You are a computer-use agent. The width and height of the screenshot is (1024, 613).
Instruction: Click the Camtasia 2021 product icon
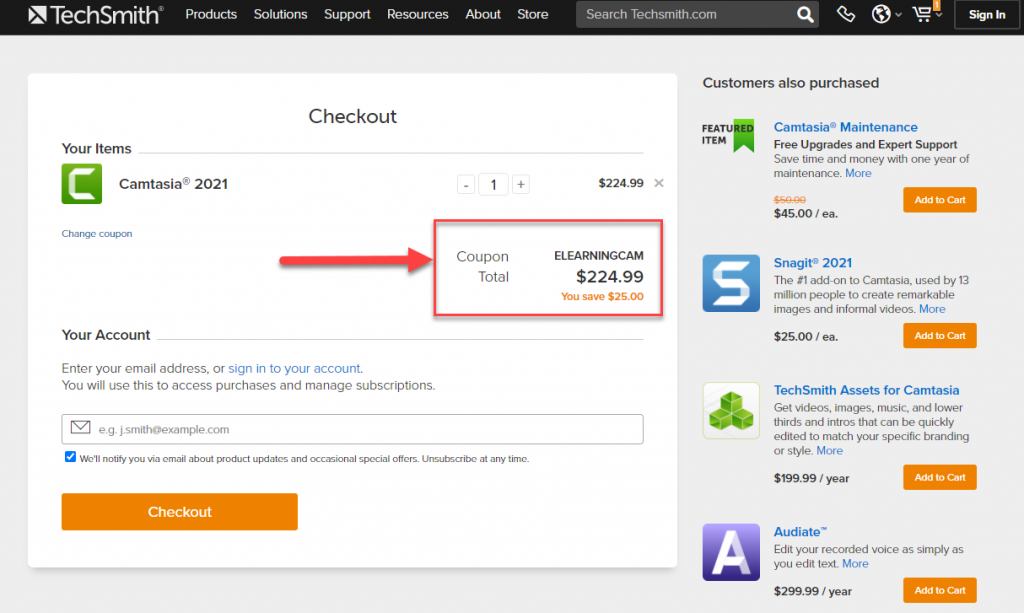(82, 183)
